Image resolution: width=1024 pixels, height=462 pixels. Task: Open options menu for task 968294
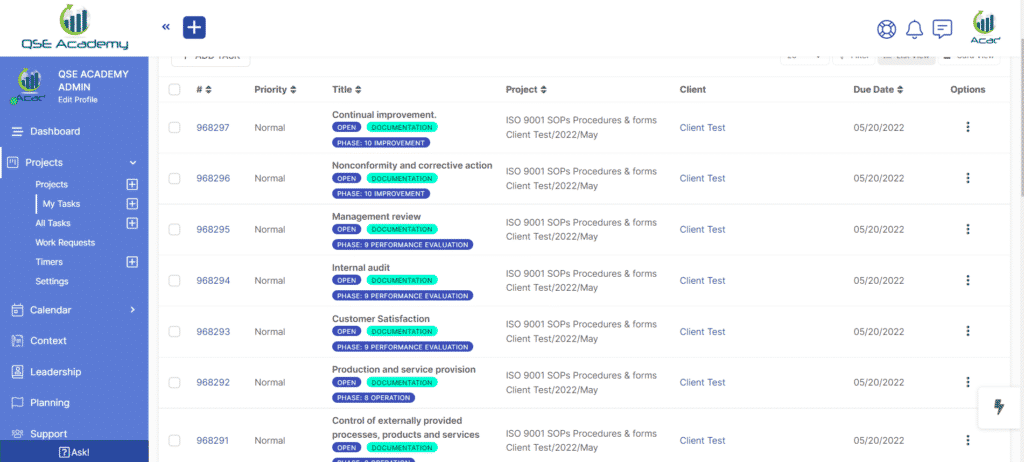(968, 280)
